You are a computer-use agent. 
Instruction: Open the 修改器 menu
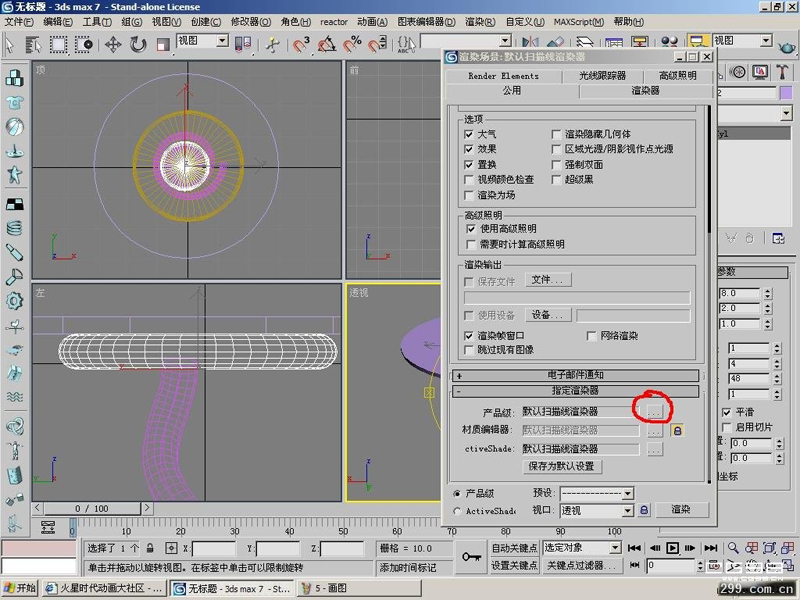coord(251,22)
